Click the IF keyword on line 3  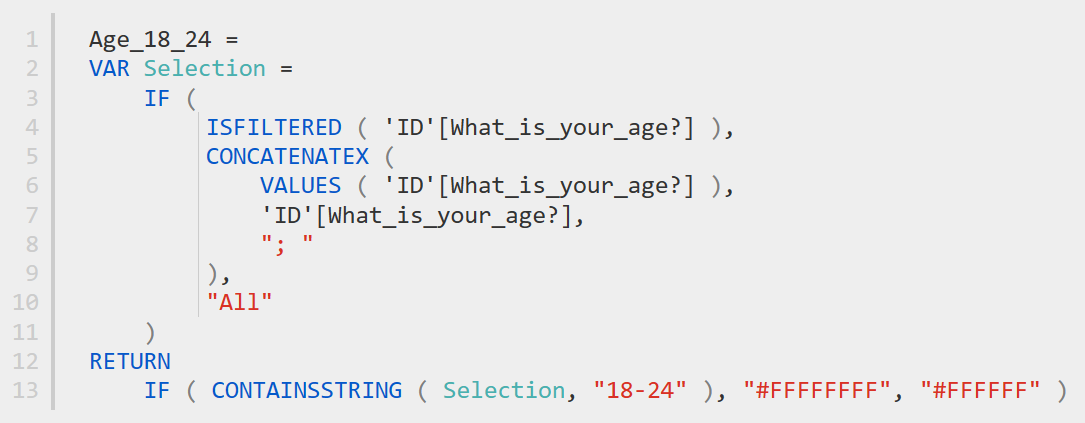click(157, 99)
